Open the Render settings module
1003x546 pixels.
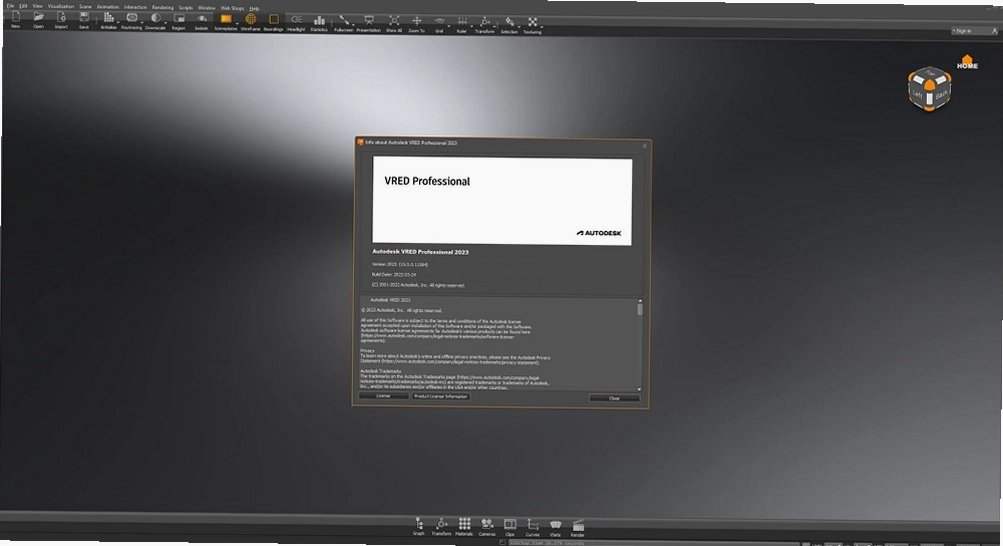578,527
